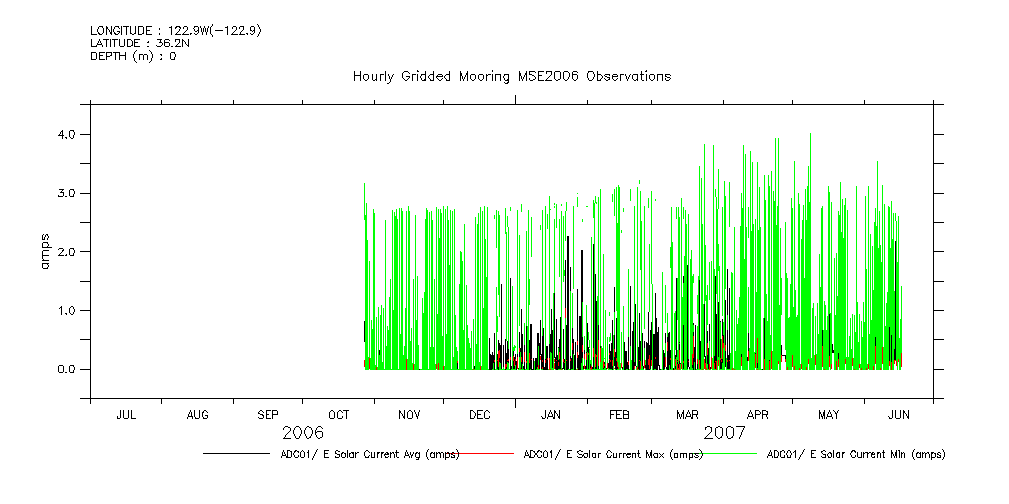This screenshot has width=1009, height=504.
Task: Select the JAN month label on time axis
Action: (x=550, y=414)
